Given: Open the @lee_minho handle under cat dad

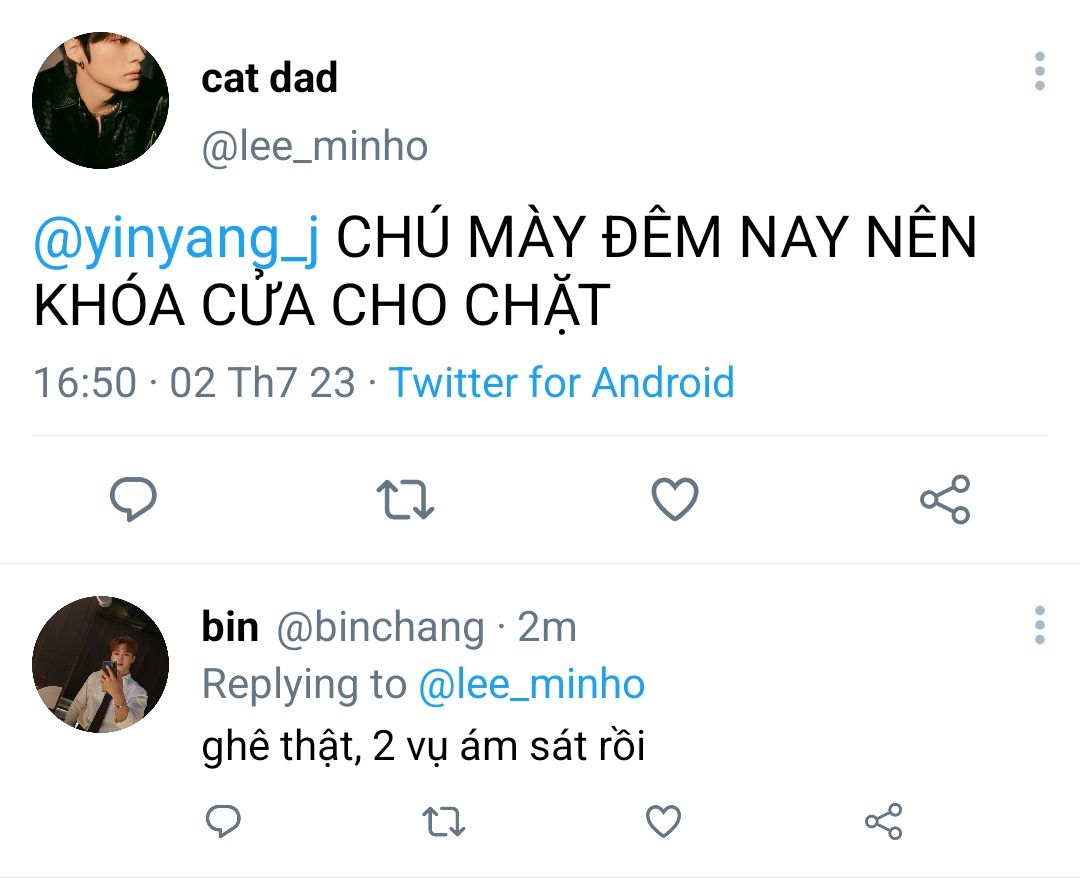Looking at the screenshot, I should click(x=315, y=148).
